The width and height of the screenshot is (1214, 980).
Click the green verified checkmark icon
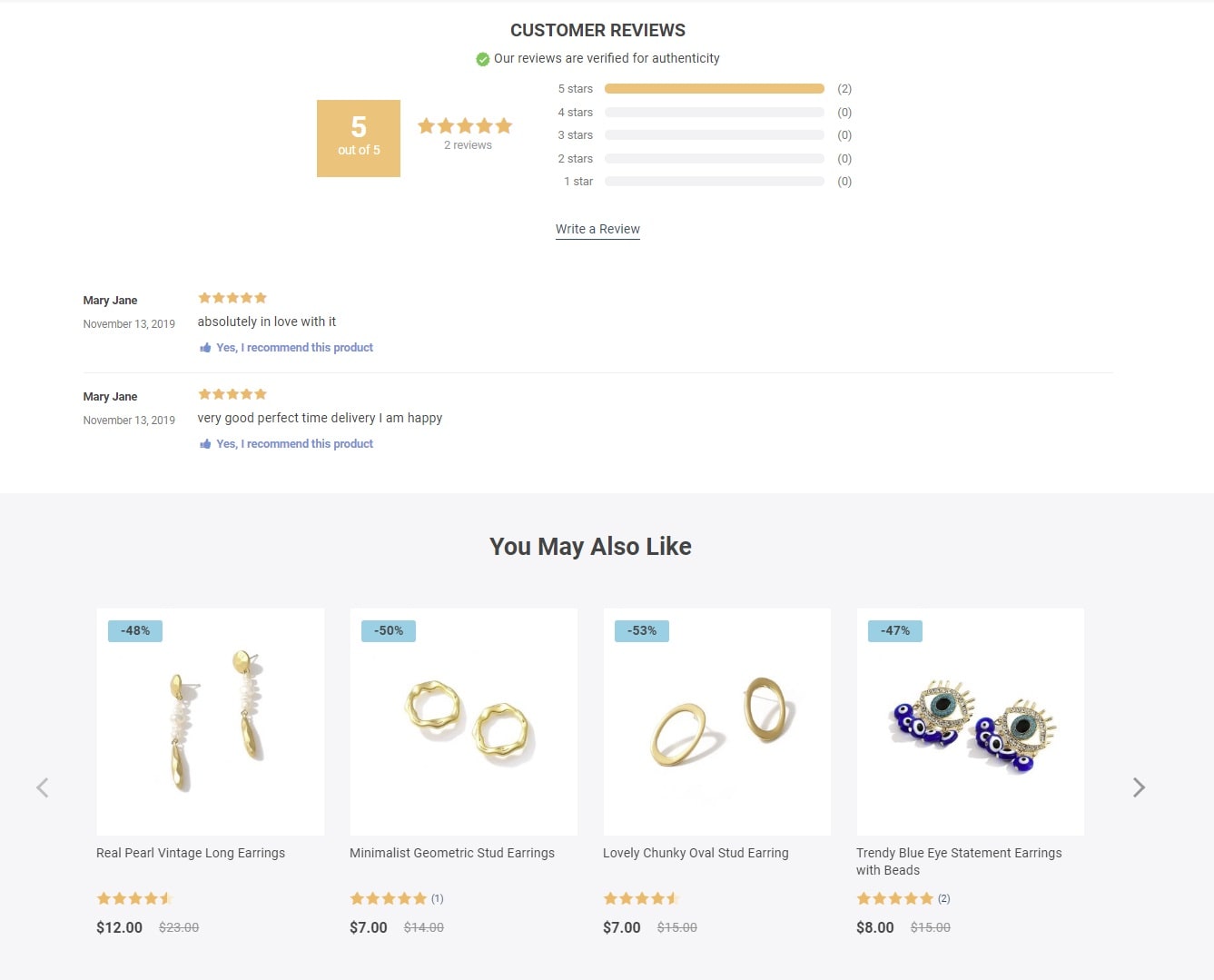point(483,59)
